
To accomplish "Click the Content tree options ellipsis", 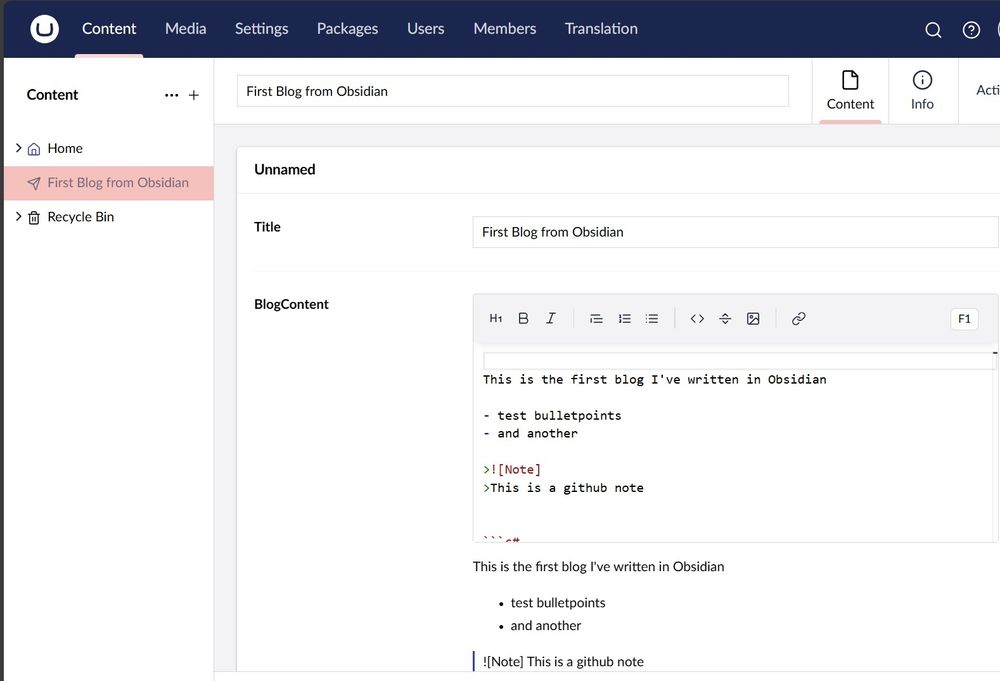I will pos(172,95).
